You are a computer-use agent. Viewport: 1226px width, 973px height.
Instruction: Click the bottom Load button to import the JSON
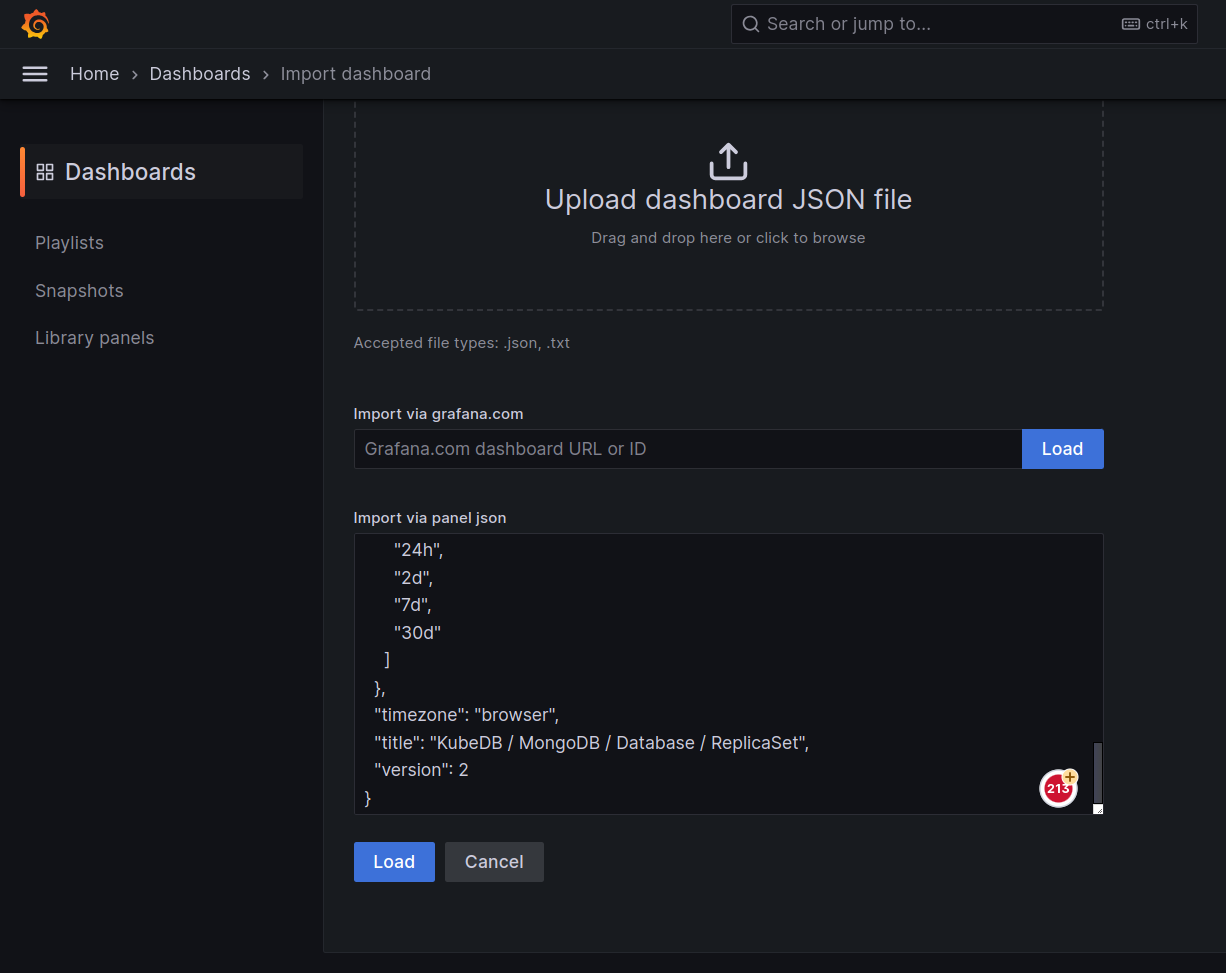(x=394, y=861)
